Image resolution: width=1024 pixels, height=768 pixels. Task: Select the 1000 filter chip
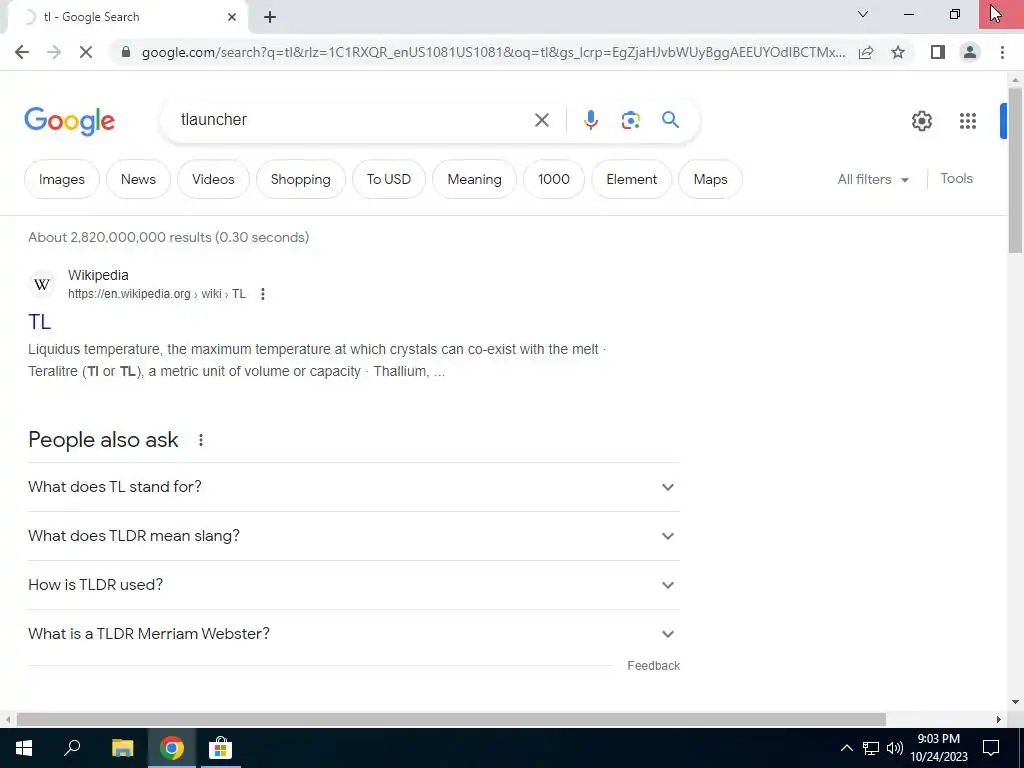(554, 179)
